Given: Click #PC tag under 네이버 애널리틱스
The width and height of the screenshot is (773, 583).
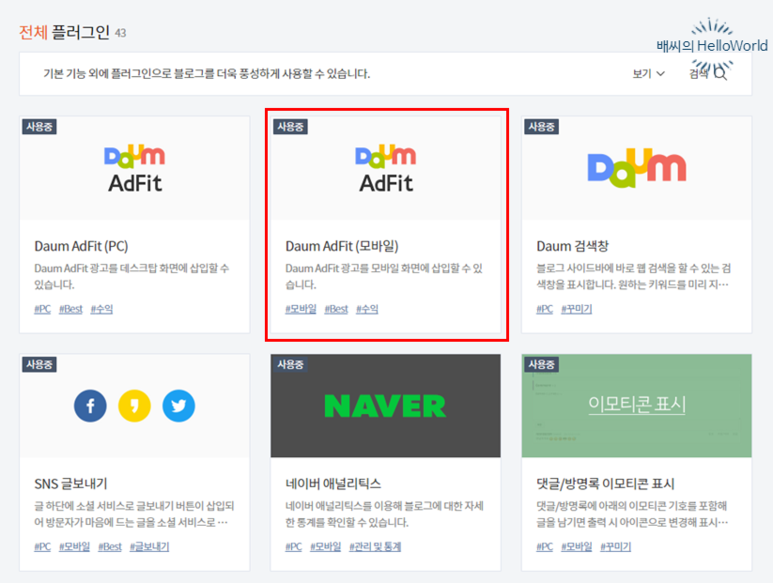Looking at the screenshot, I should [294, 547].
